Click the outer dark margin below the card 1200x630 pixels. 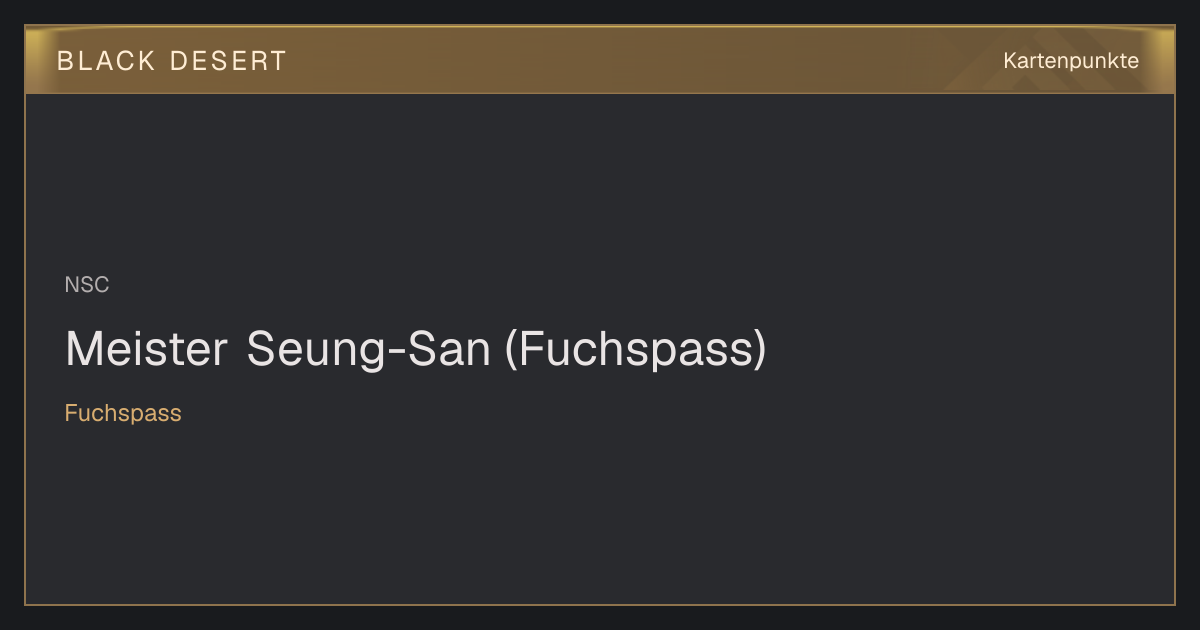[x=600, y=618]
